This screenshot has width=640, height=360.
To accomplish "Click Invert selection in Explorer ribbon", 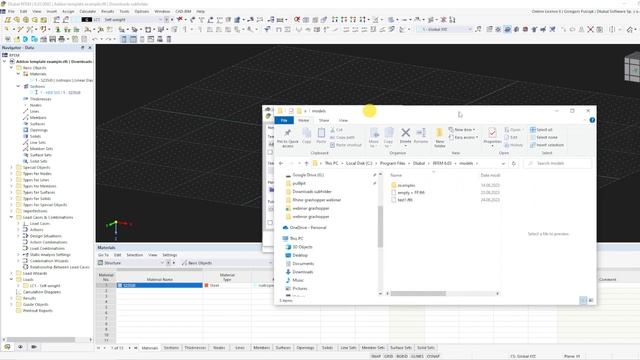I will [547, 145].
